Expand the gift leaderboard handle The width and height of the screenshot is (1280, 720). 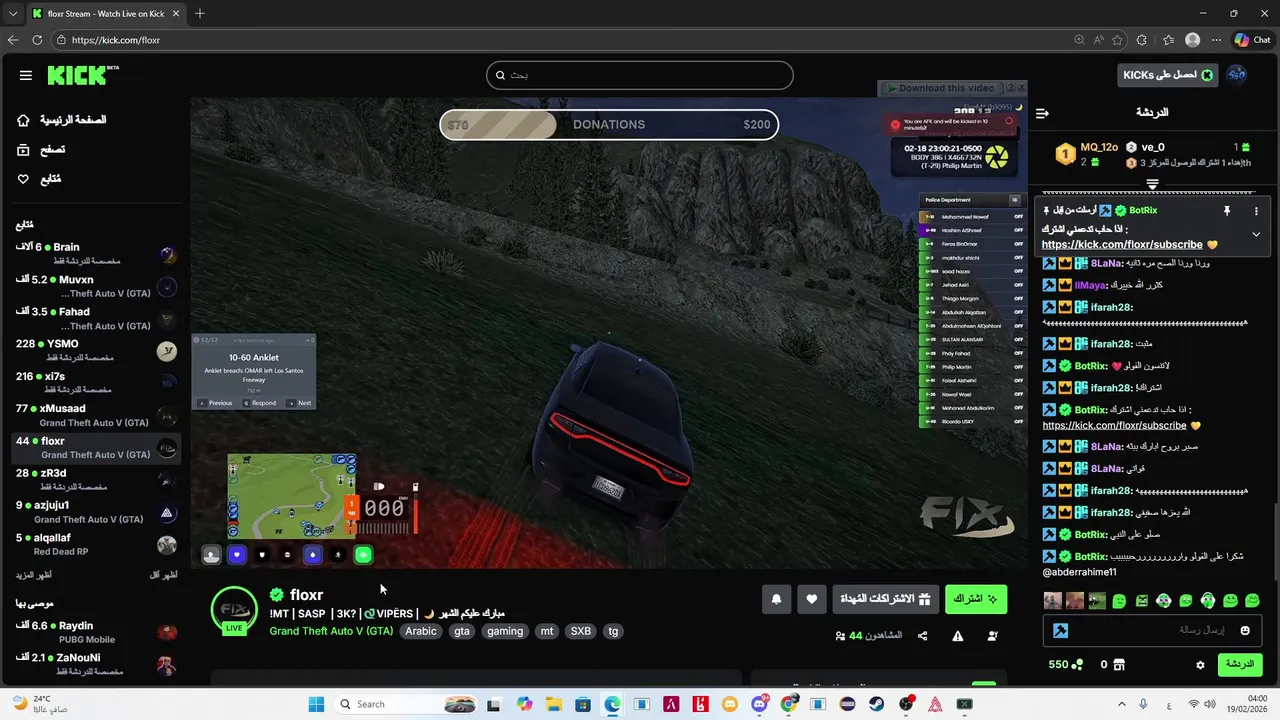coord(1152,184)
